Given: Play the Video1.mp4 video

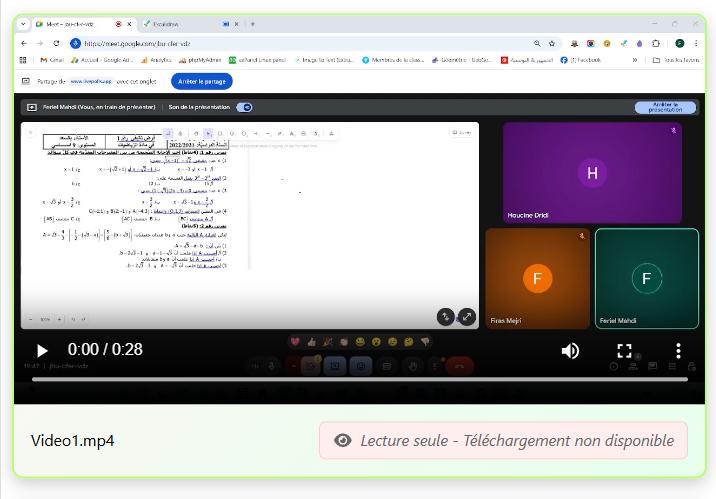Looking at the screenshot, I should (42, 350).
